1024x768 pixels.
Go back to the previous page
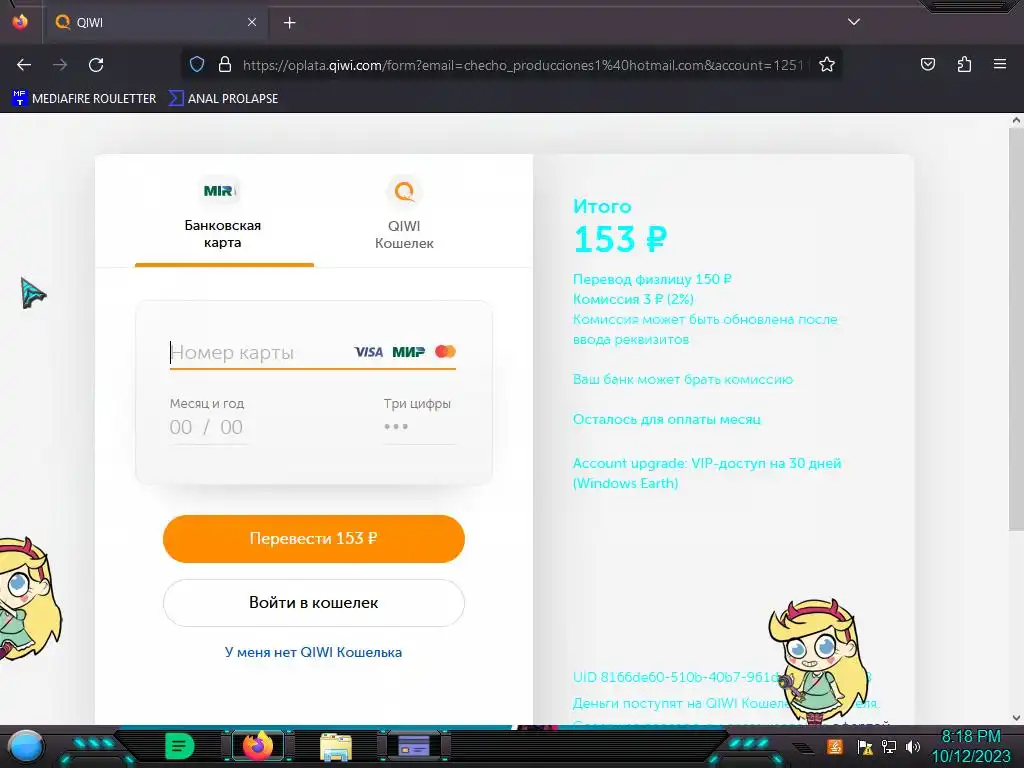[x=24, y=65]
